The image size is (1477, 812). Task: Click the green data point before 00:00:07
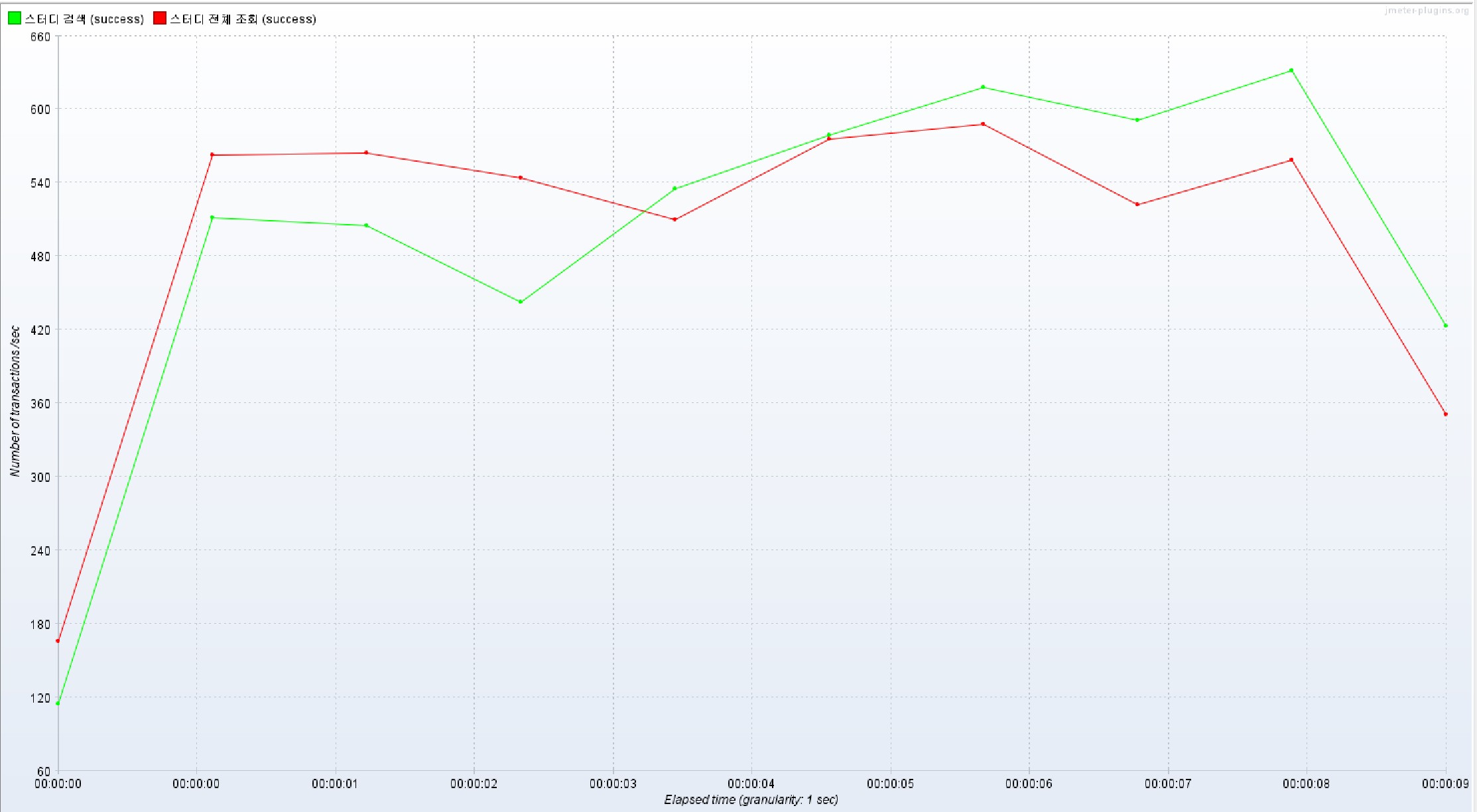(1137, 120)
